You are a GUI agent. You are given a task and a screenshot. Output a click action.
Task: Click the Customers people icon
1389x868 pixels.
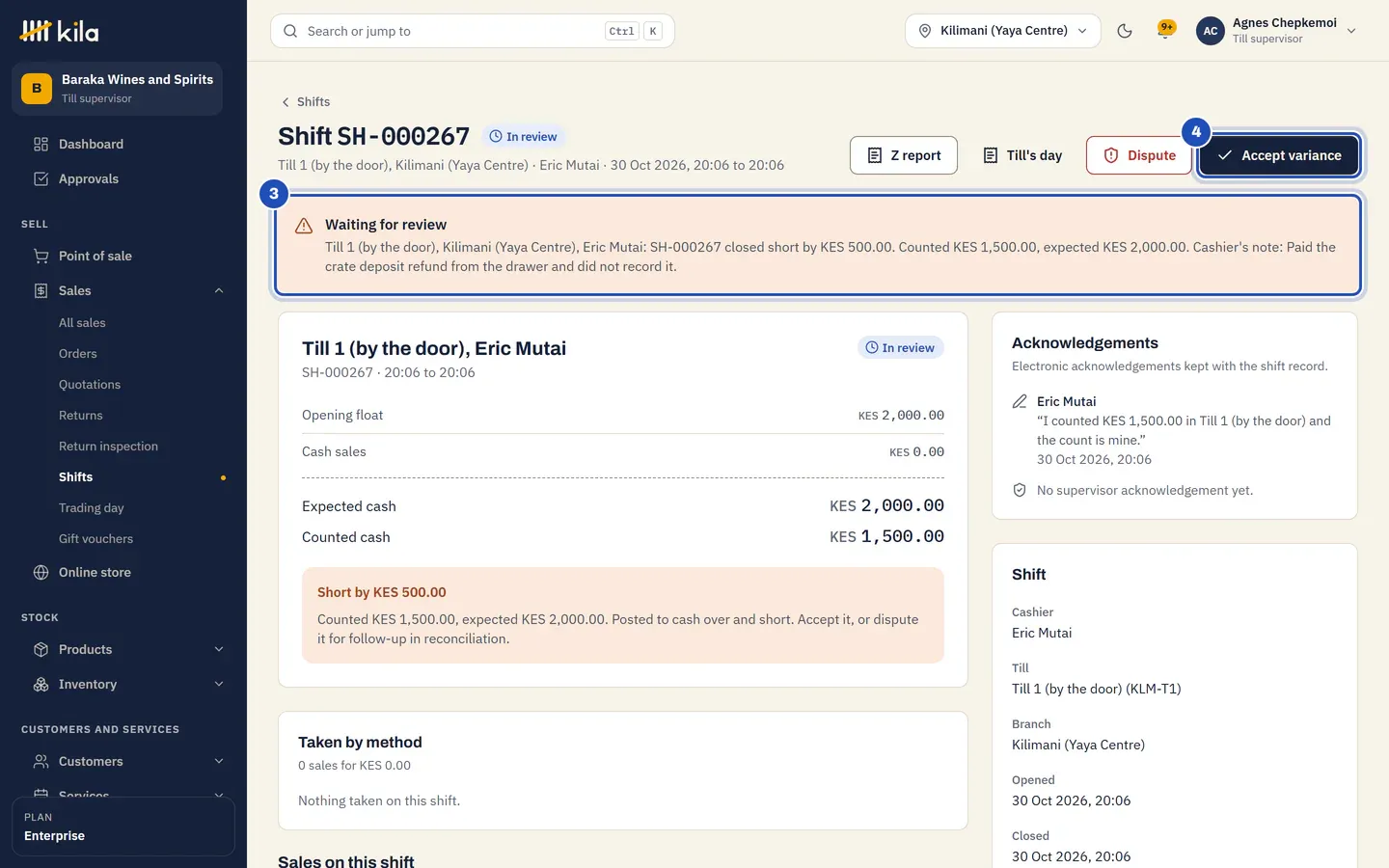(x=41, y=762)
